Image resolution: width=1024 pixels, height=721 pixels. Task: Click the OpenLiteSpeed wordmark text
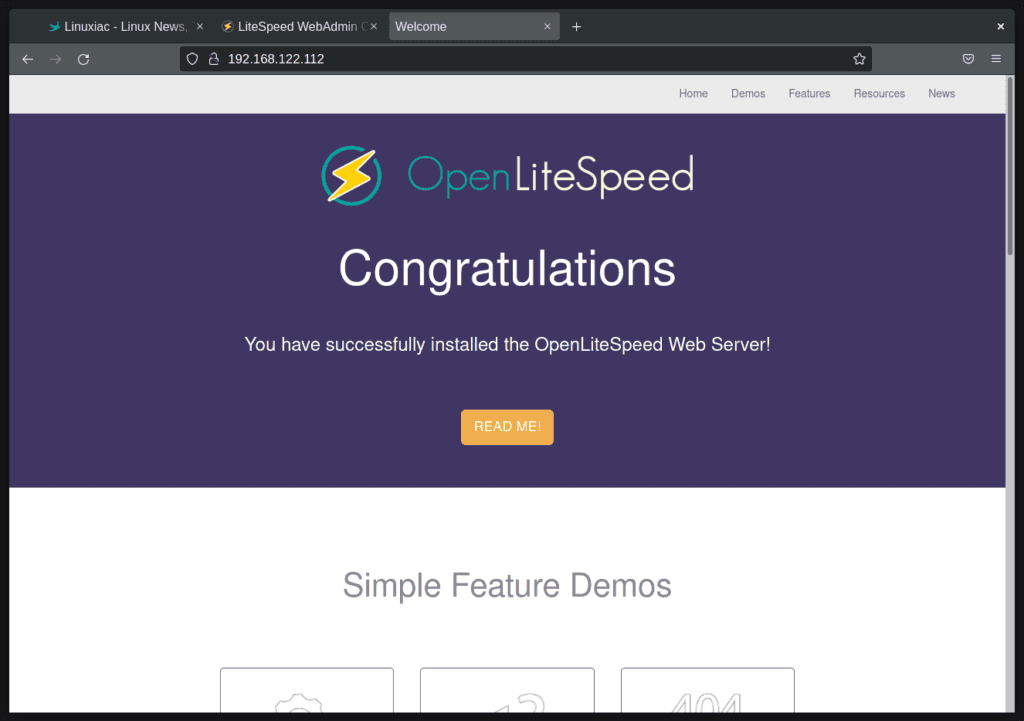click(x=551, y=176)
